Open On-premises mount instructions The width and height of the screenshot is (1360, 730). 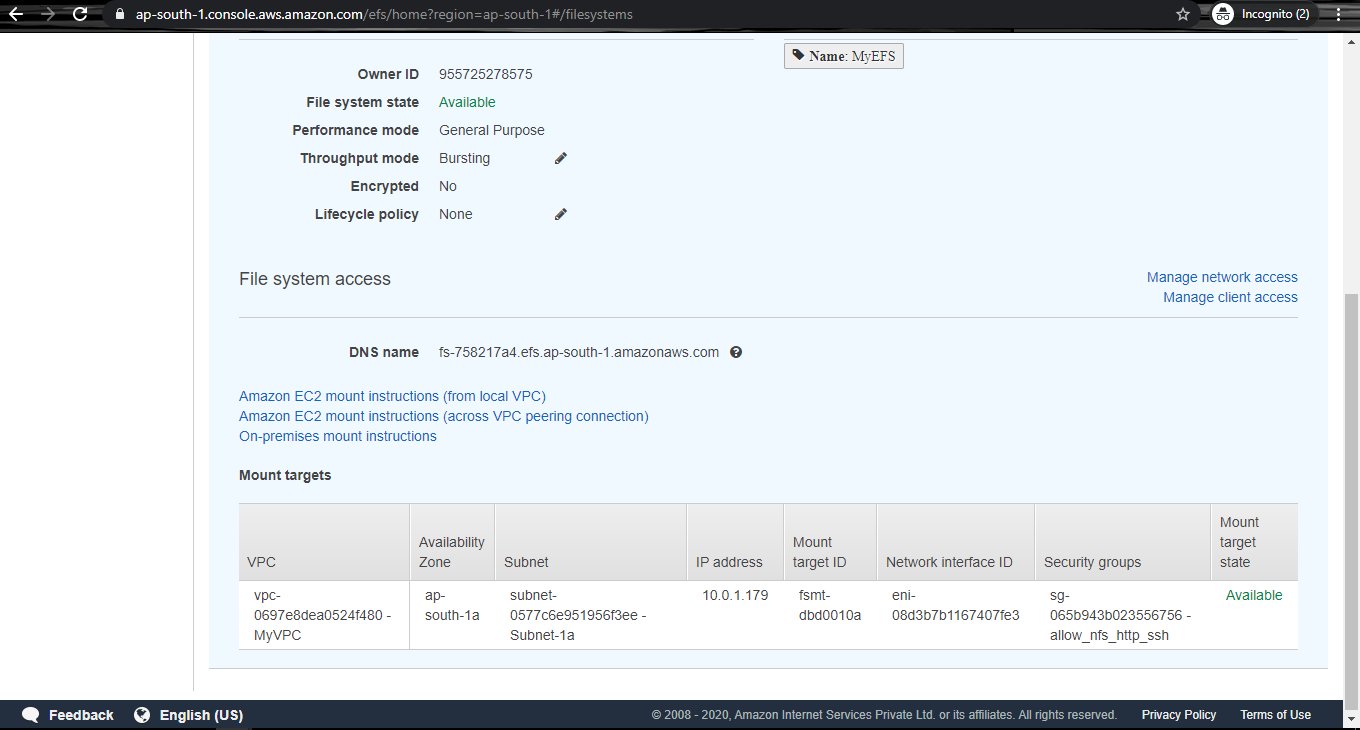point(337,436)
